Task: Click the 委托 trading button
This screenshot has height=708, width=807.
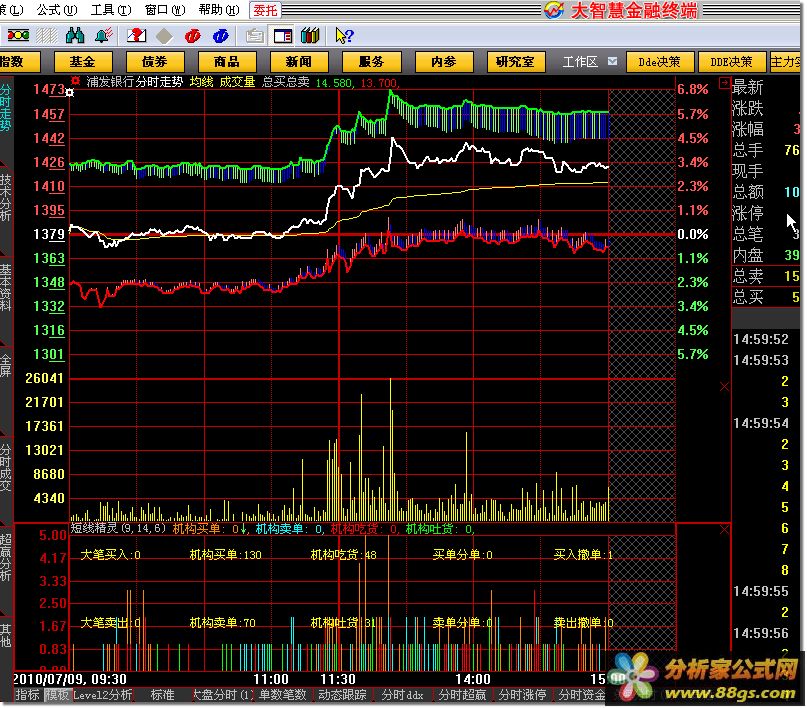Action: tap(265, 10)
